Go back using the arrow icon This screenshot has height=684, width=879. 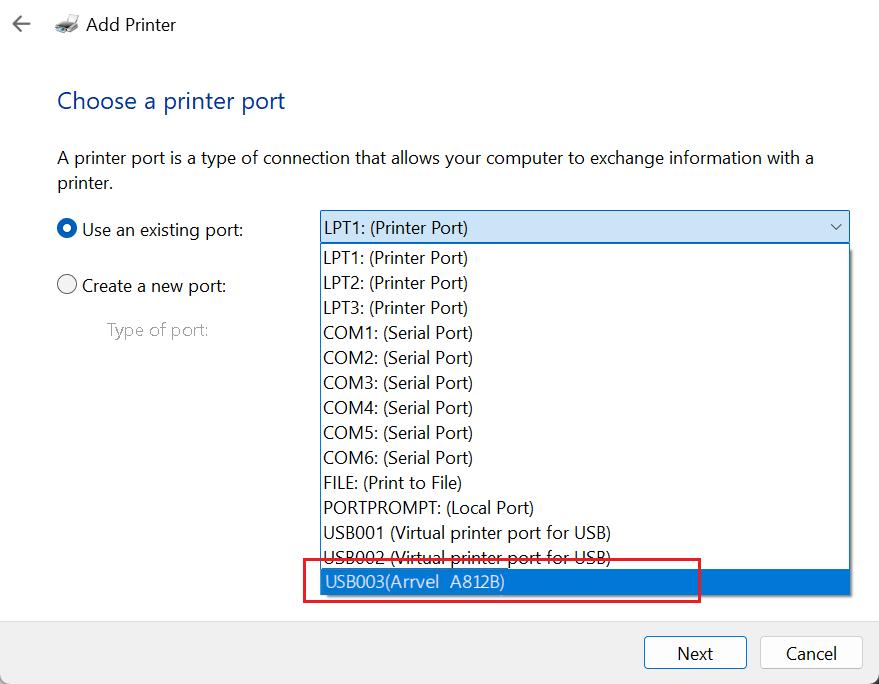tap(21, 24)
